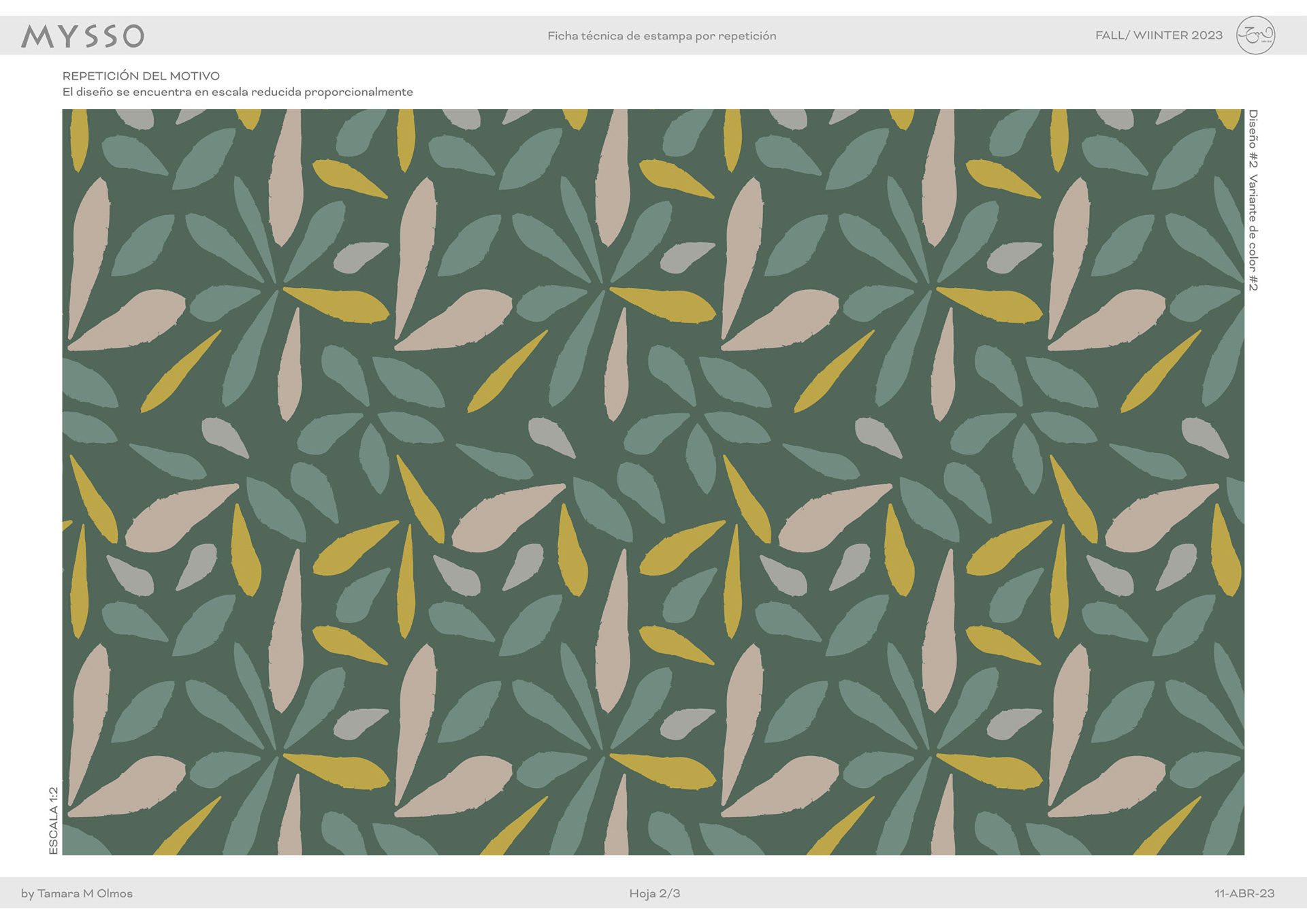The height and width of the screenshot is (924, 1307).
Task: Click the letter M in MYSSO logo
Action: pos(37,36)
